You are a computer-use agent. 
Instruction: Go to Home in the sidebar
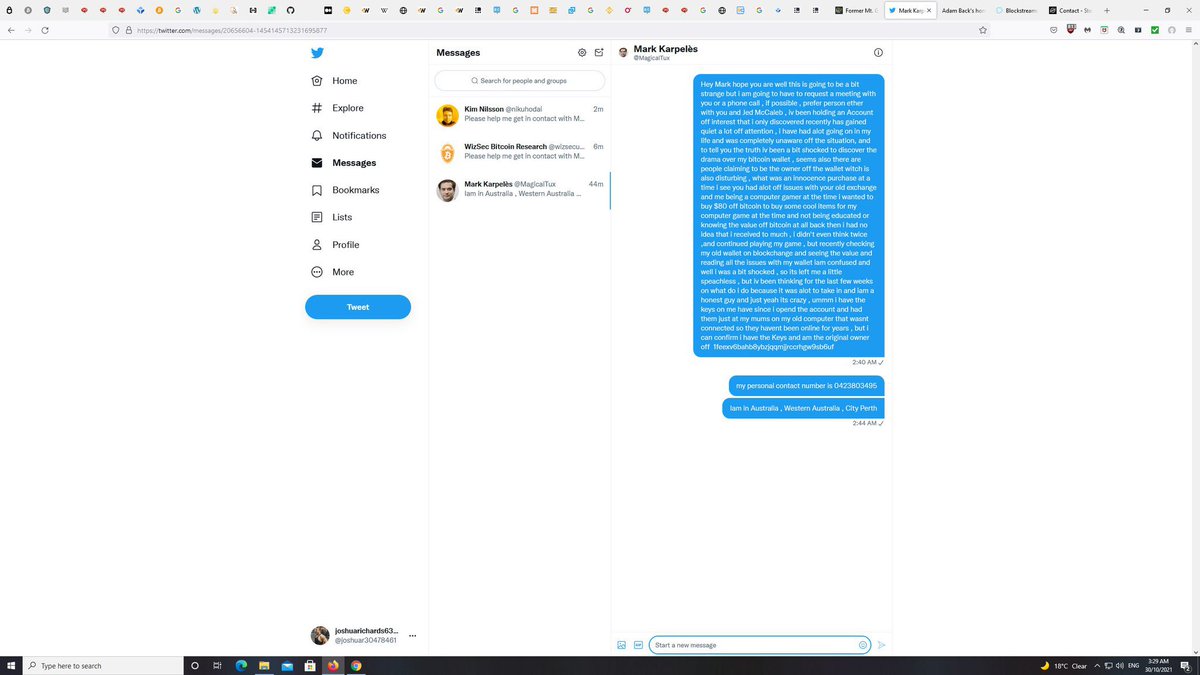(x=334, y=81)
